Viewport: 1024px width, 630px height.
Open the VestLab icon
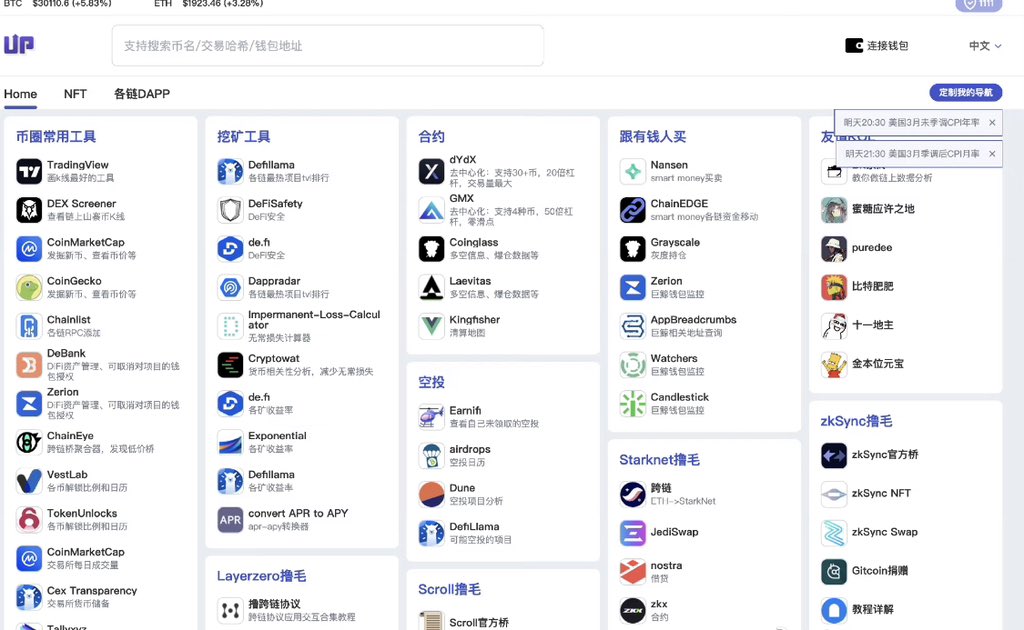[29, 481]
